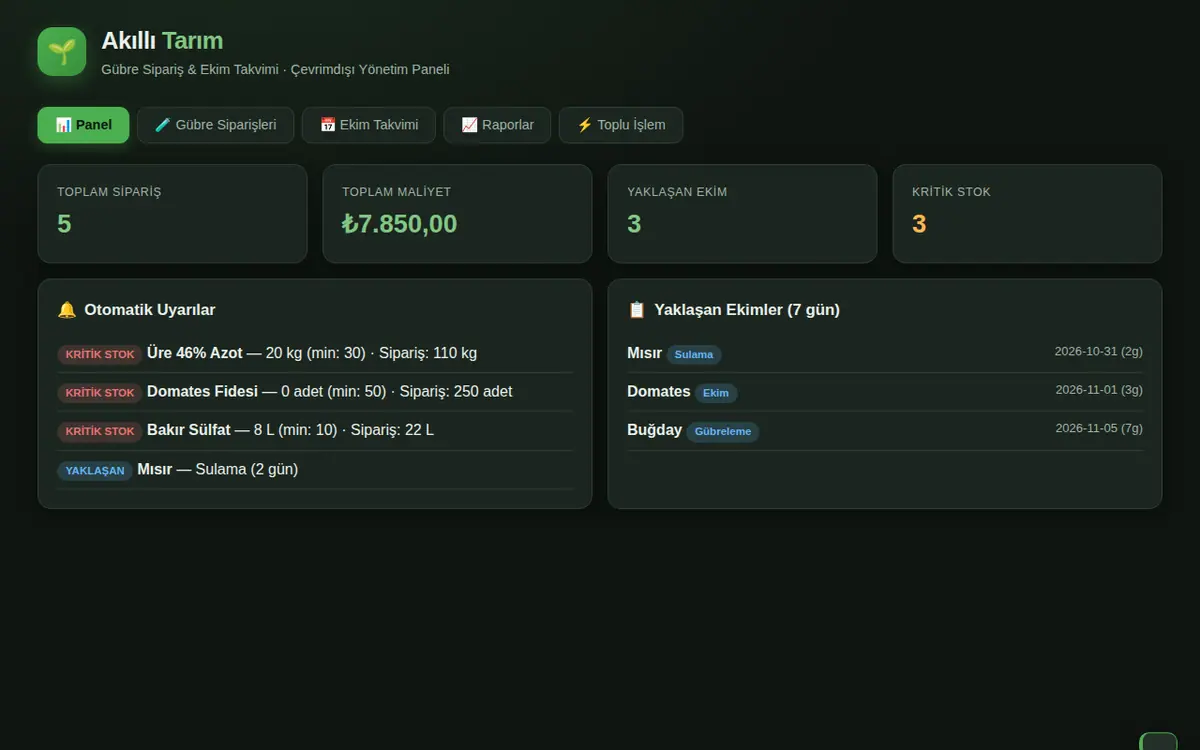Viewport: 1200px width, 750px height.
Task: Click the green seedling app logo
Action: pyautogui.click(x=62, y=51)
